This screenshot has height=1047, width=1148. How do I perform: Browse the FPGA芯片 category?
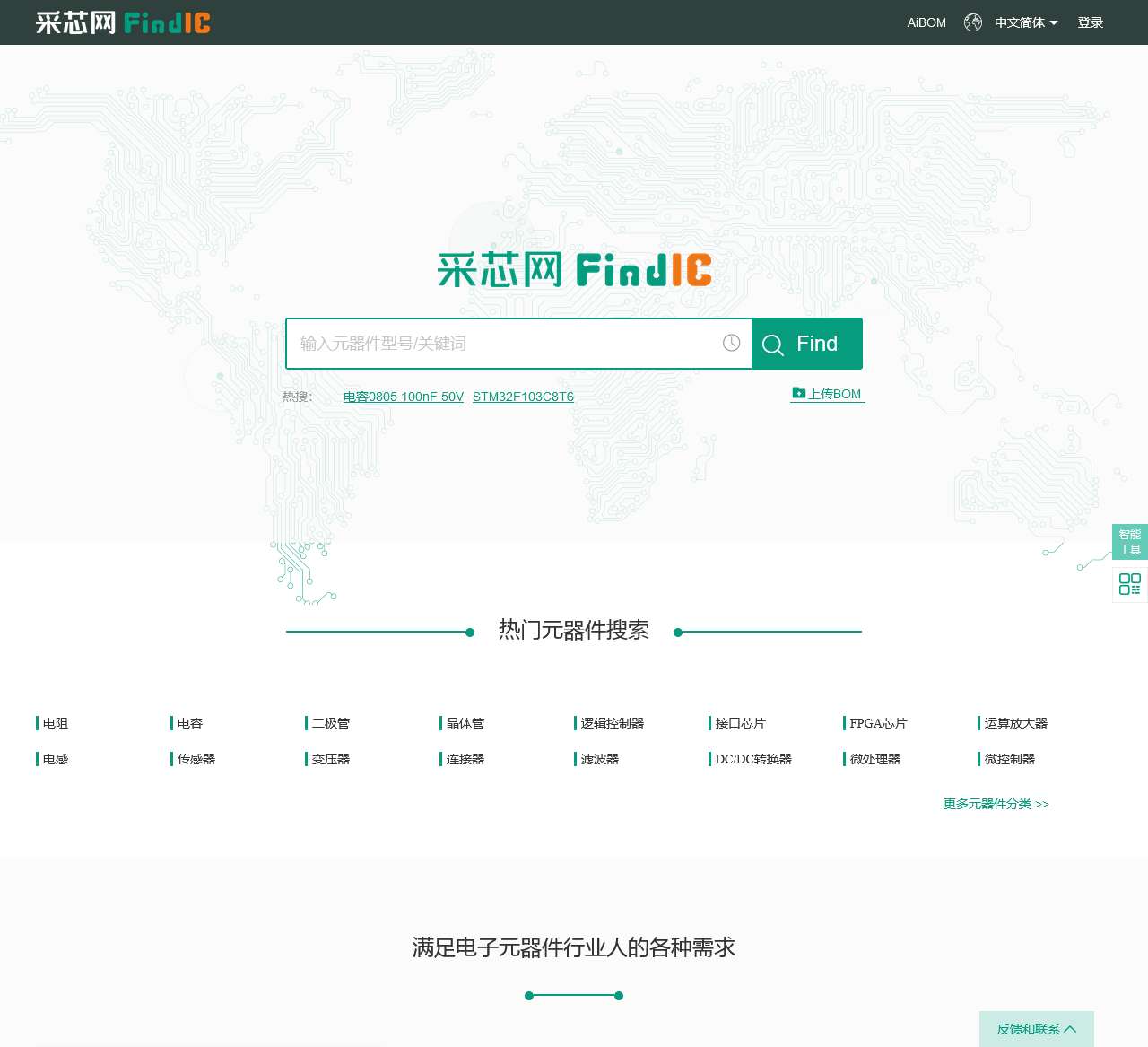[877, 723]
